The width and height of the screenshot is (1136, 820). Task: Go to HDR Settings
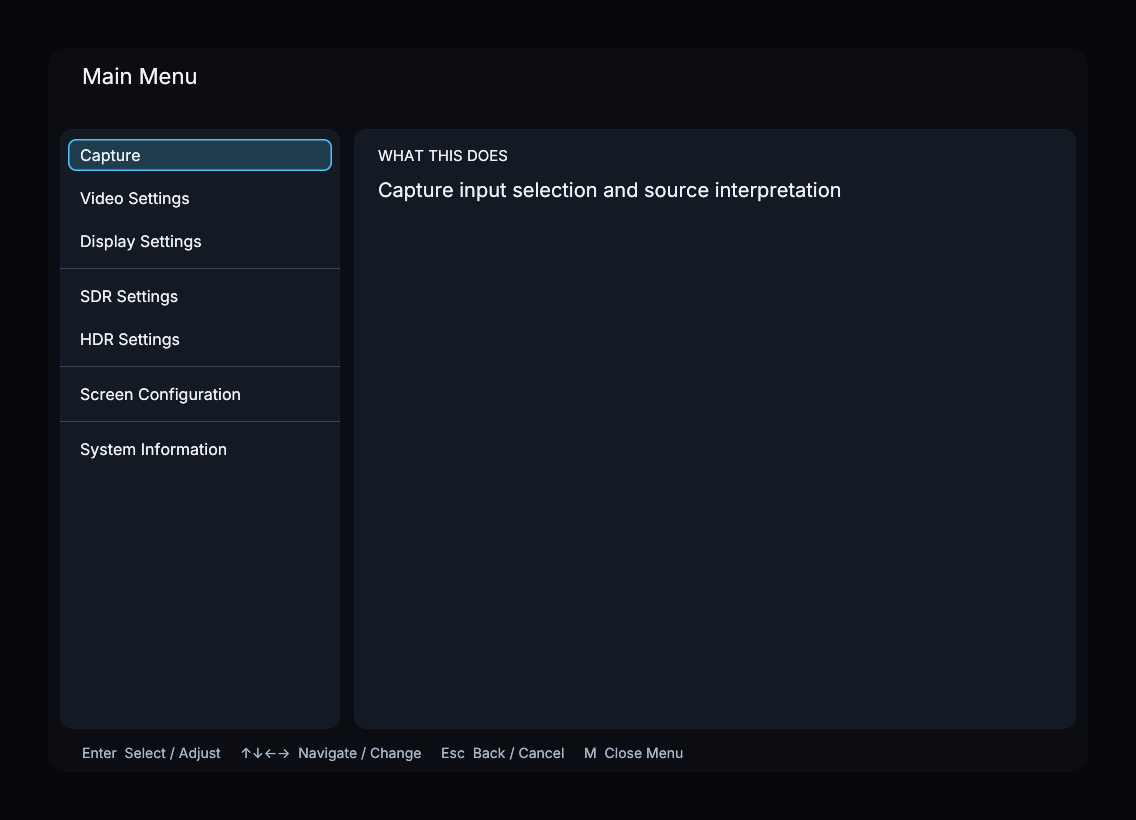[x=200, y=339]
